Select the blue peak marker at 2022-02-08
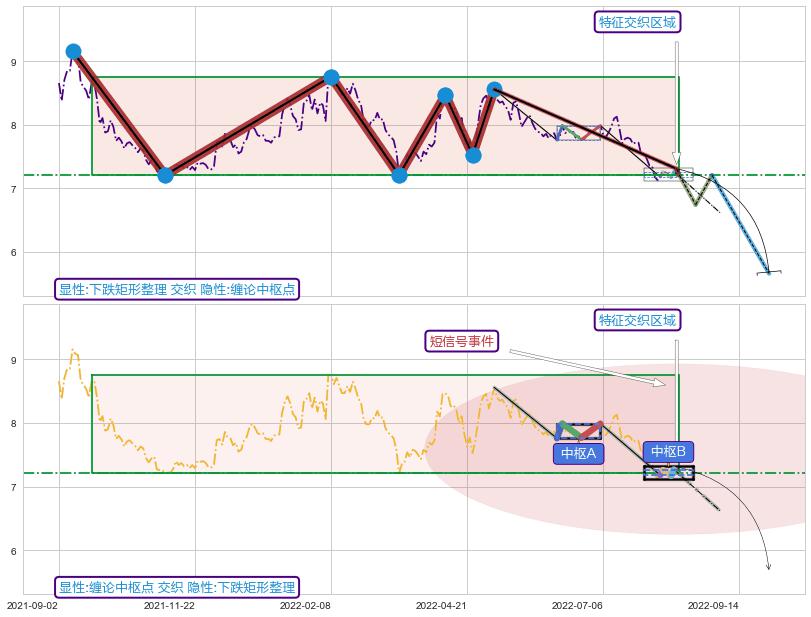The height and width of the screenshot is (617, 811). (x=332, y=77)
